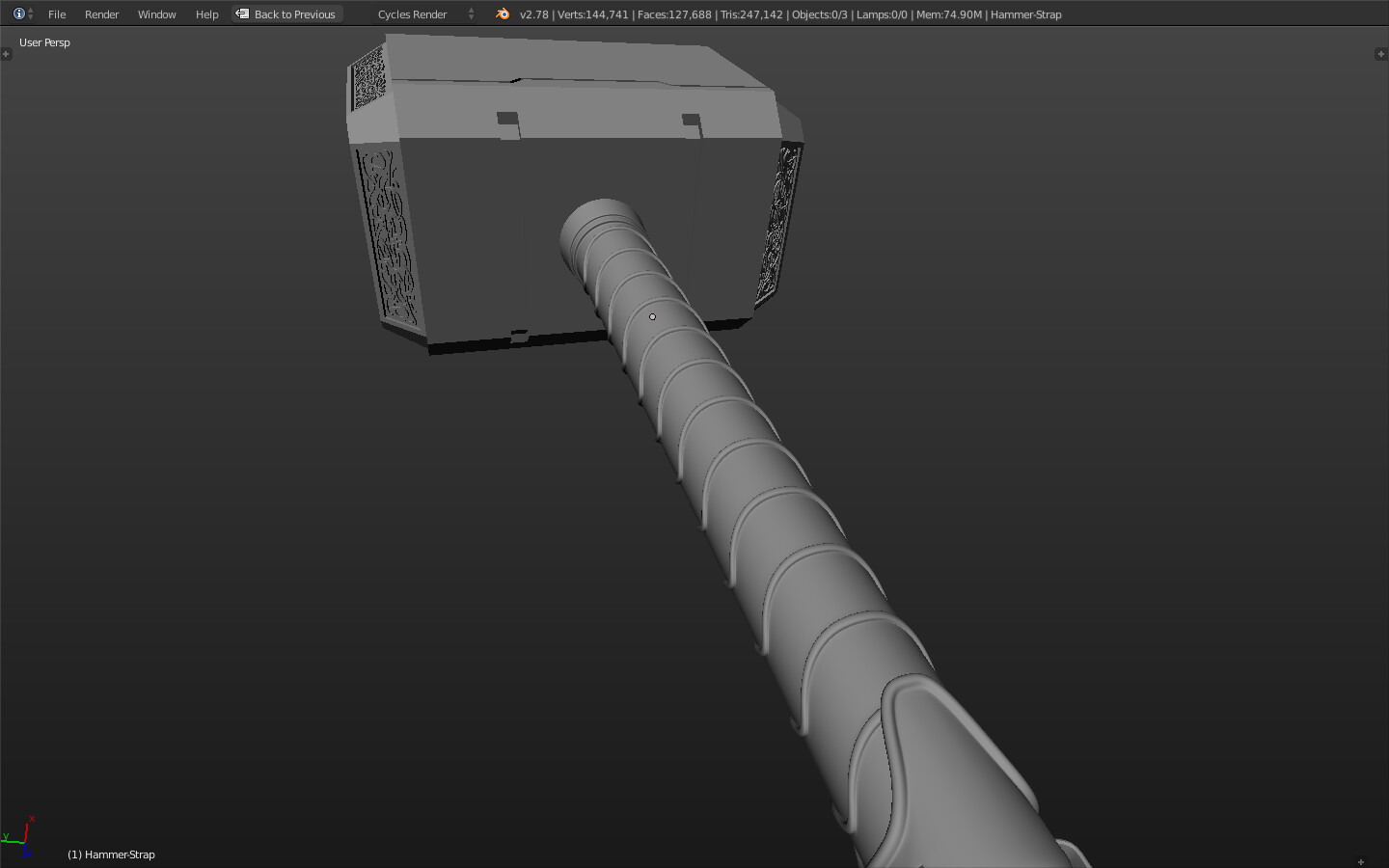Screen dimensions: 1389x868
Task: Expand the properties region with right plus icon
Action: [x=1380, y=54]
